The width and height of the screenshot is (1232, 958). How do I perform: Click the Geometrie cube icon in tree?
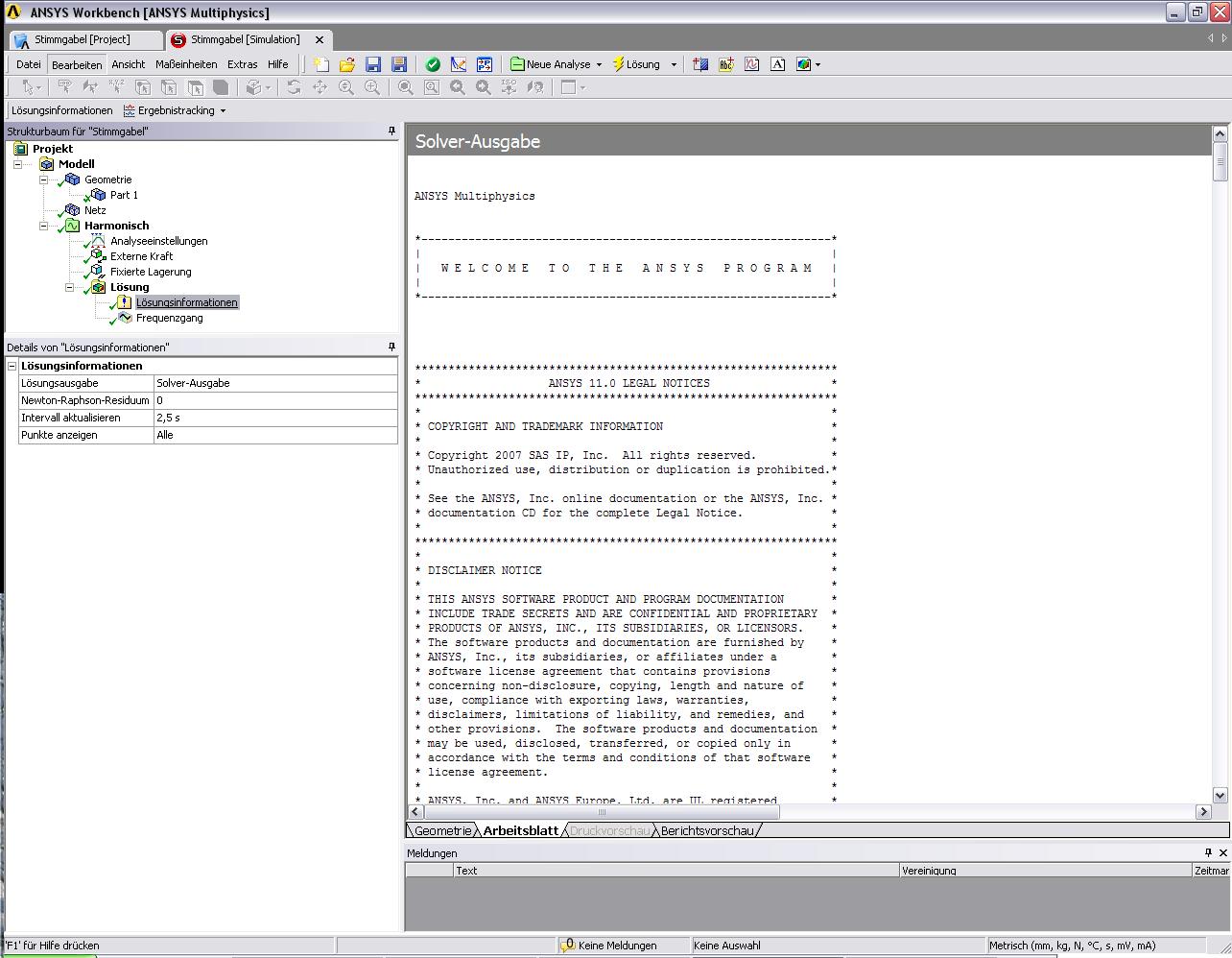[x=72, y=180]
